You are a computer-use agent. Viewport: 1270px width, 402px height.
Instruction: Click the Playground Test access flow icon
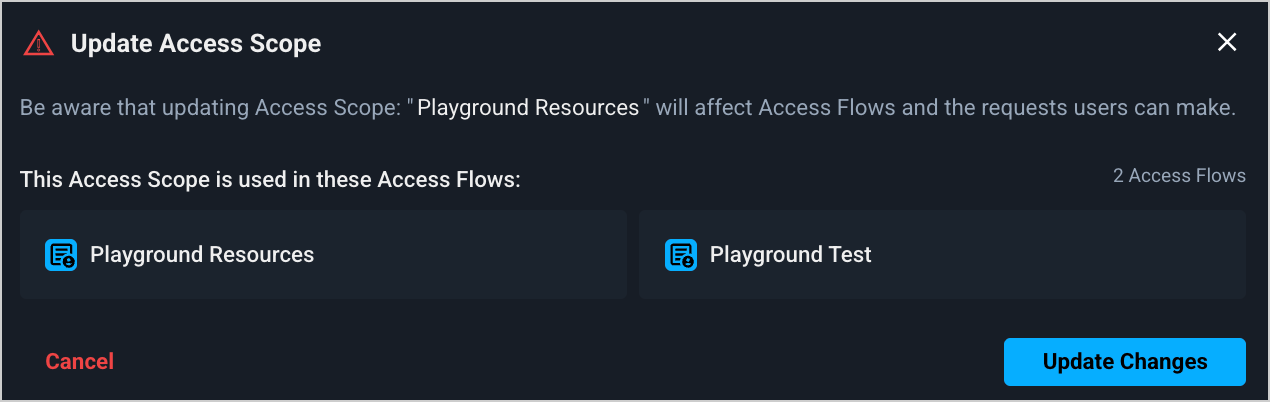point(681,255)
